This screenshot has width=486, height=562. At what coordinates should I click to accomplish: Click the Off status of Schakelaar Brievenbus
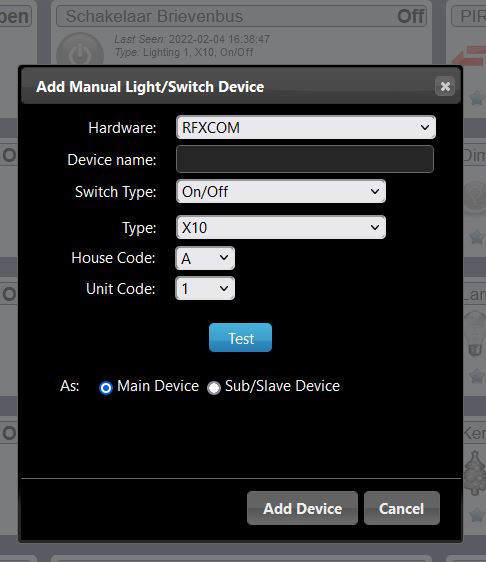click(411, 16)
